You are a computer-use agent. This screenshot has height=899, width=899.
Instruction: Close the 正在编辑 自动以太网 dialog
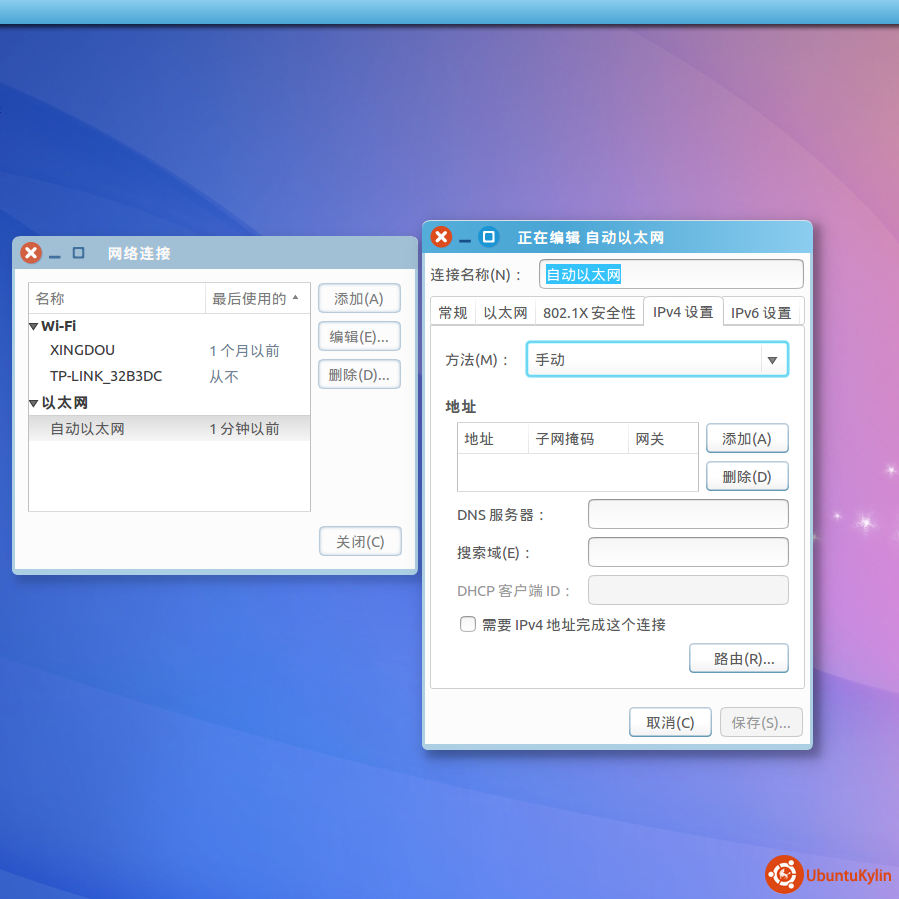[441, 237]
